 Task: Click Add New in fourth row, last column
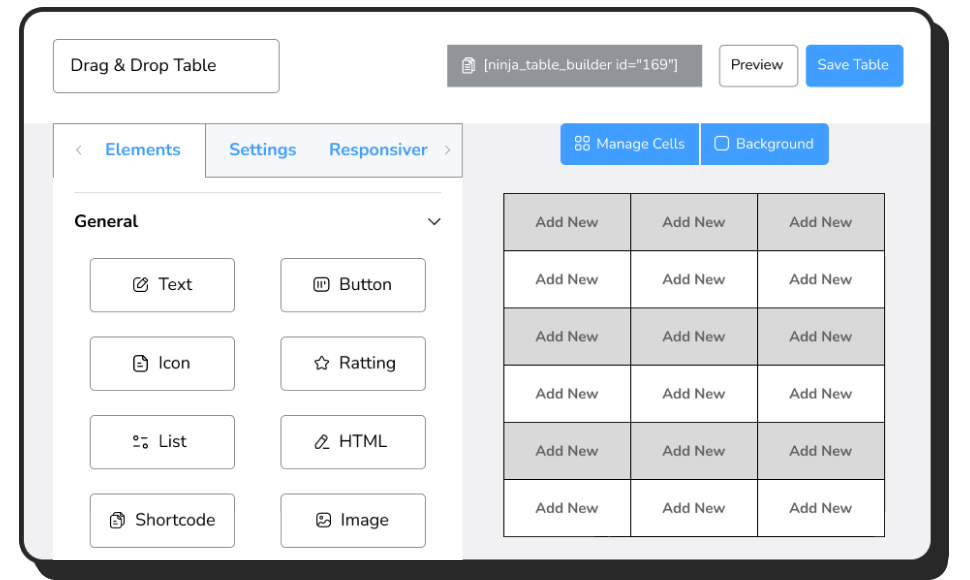tap(820, 394)
